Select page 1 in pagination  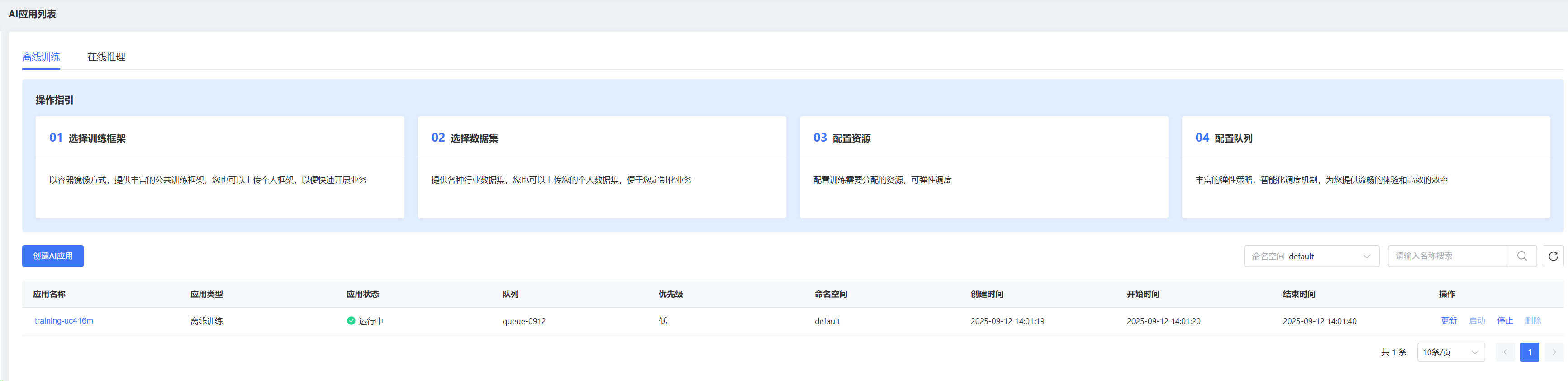[x=1529, y=352]
